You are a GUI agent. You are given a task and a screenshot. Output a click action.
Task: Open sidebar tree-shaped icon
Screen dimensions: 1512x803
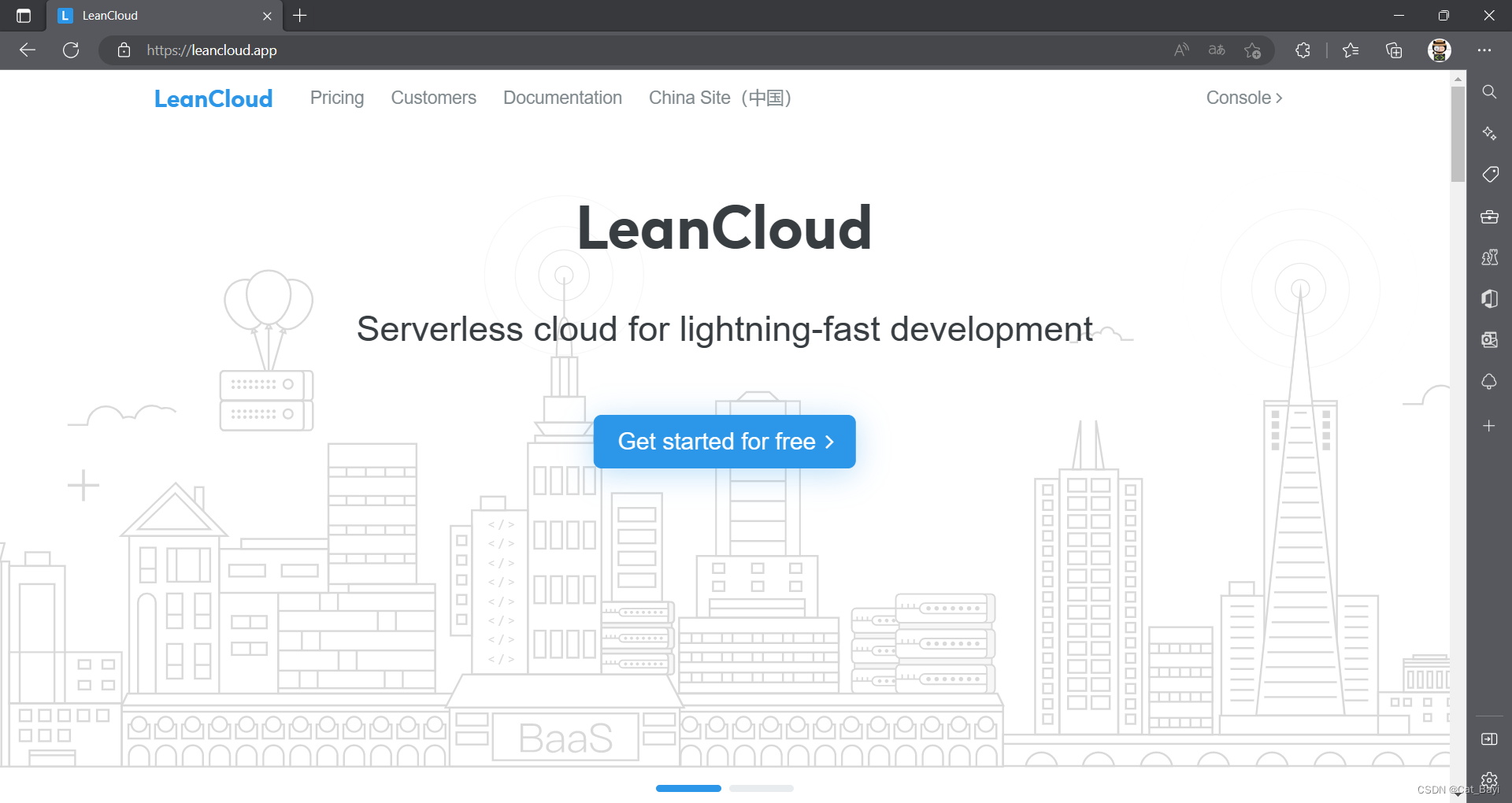(x=1489, y=382)
